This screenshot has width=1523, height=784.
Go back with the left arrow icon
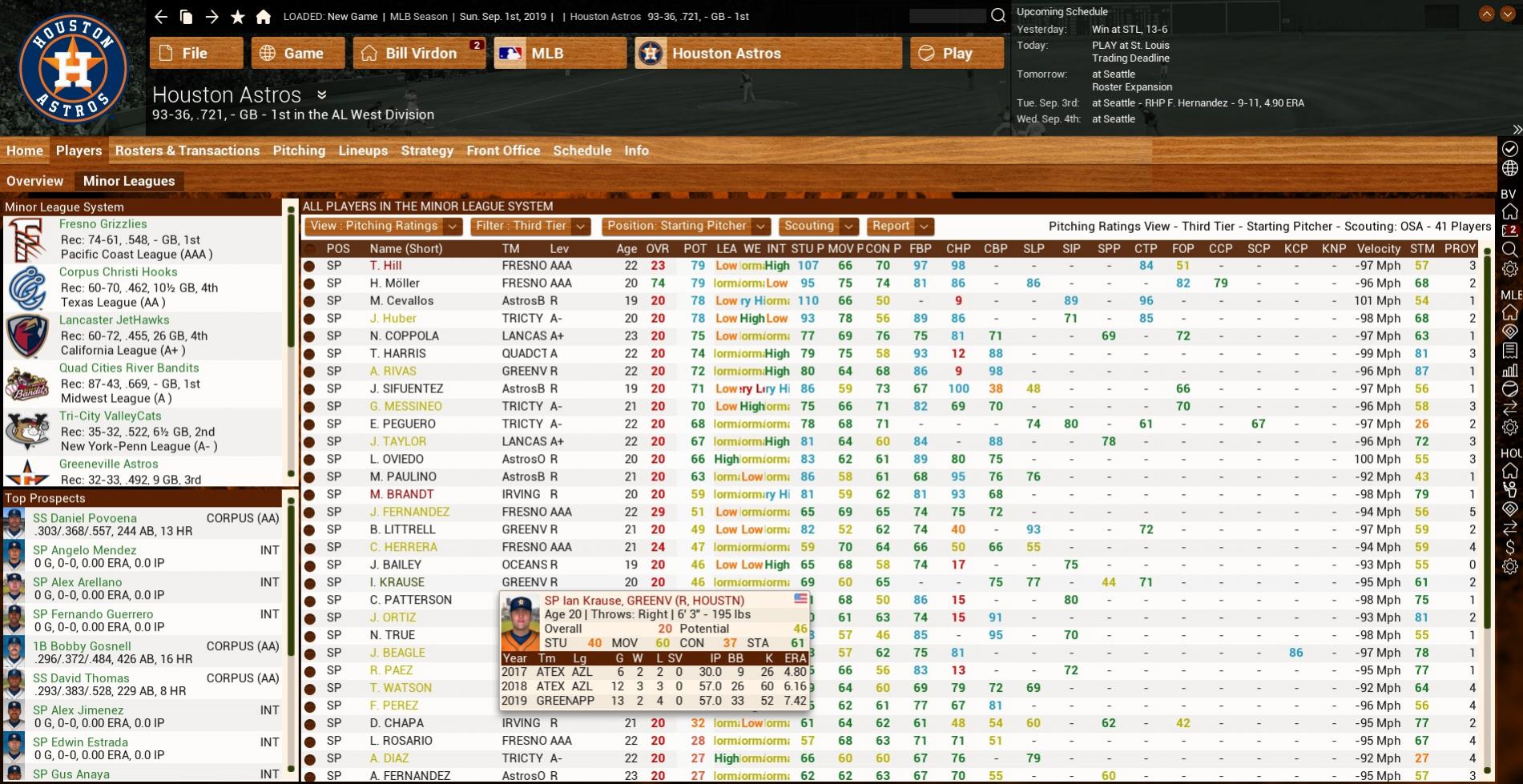161,16
